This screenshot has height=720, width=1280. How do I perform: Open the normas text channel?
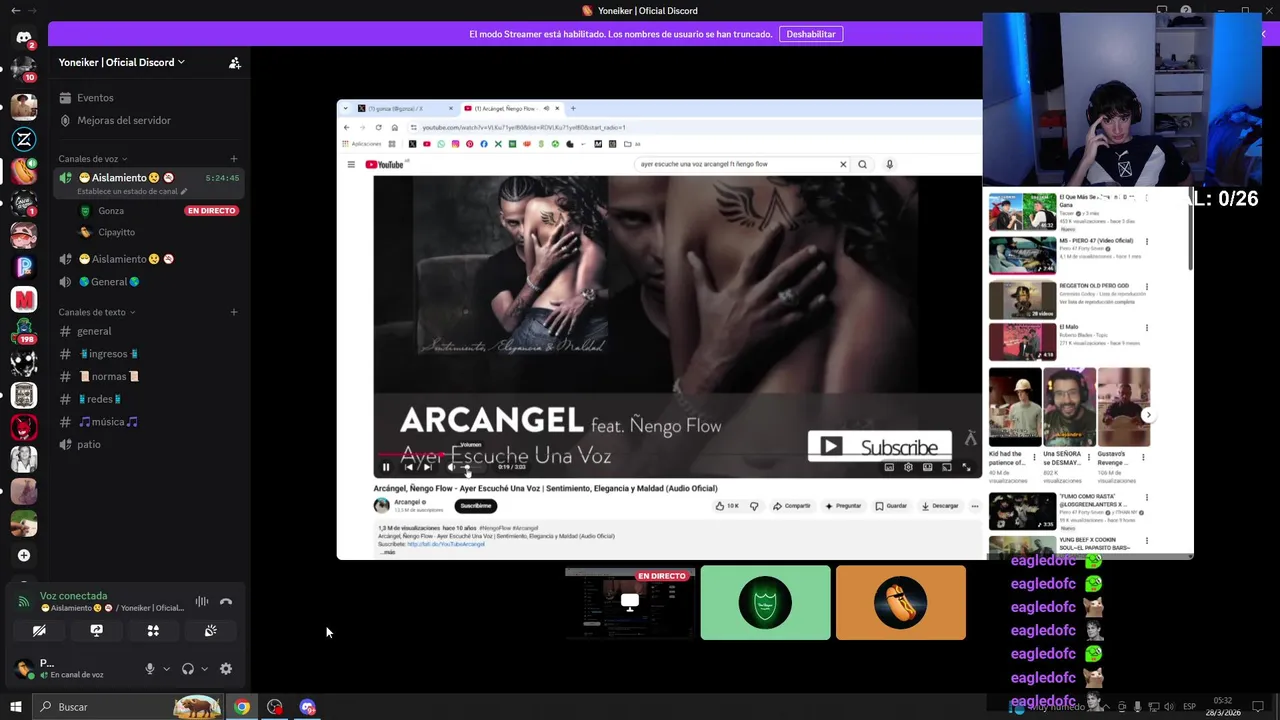pos(149,377)
